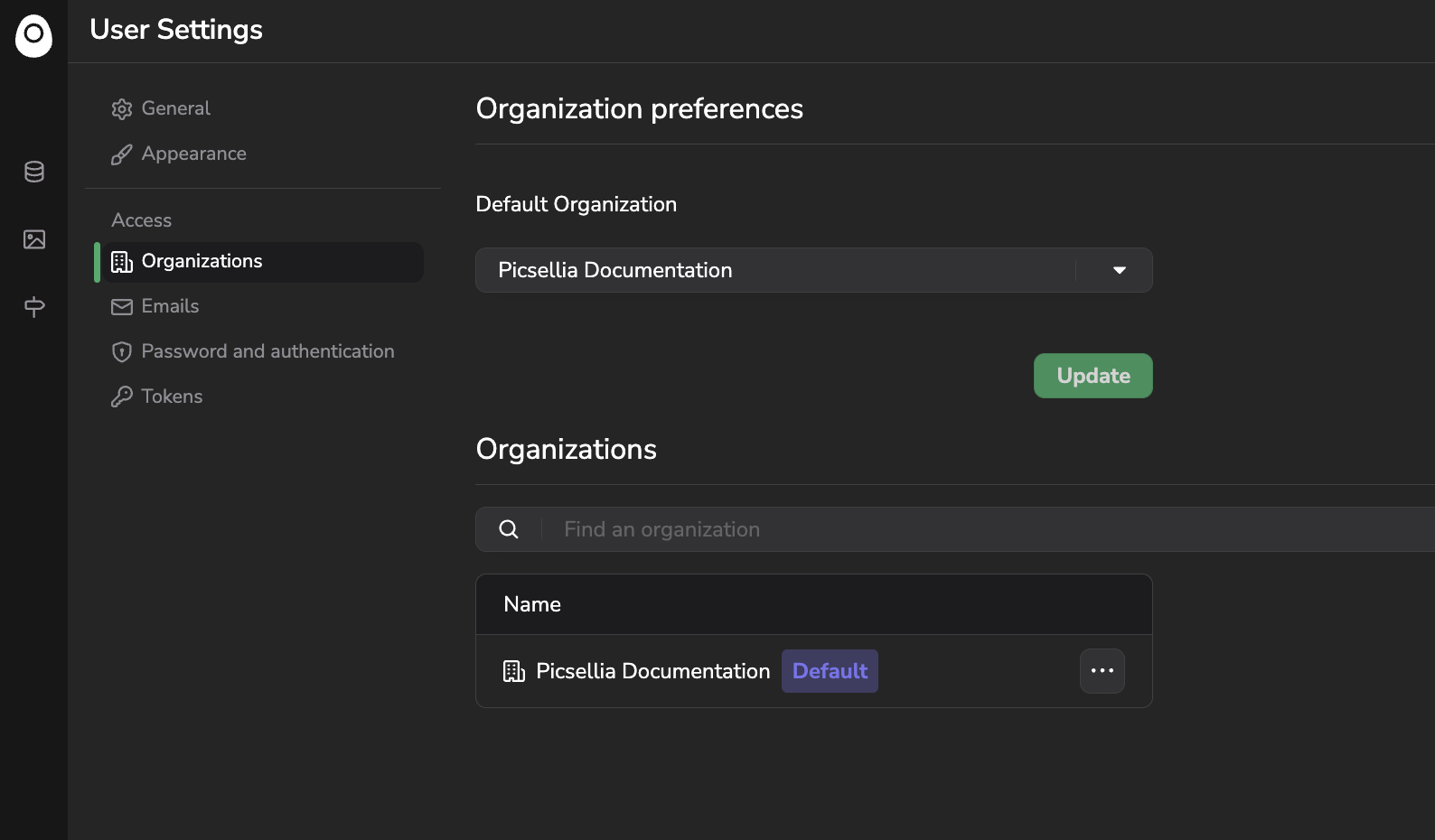Open the Tokens settings page
Screen dimensions: 1435x840
(x=172, y=397)
